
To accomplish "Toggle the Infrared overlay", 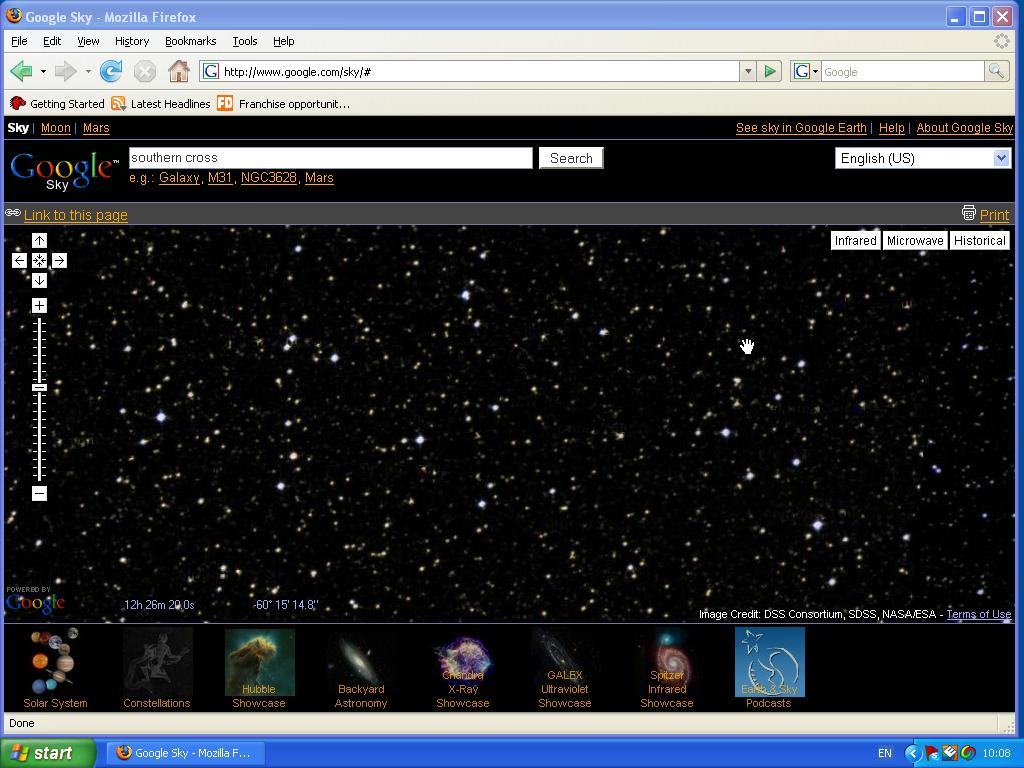I will pyautogui.click(x=855, y=240).
